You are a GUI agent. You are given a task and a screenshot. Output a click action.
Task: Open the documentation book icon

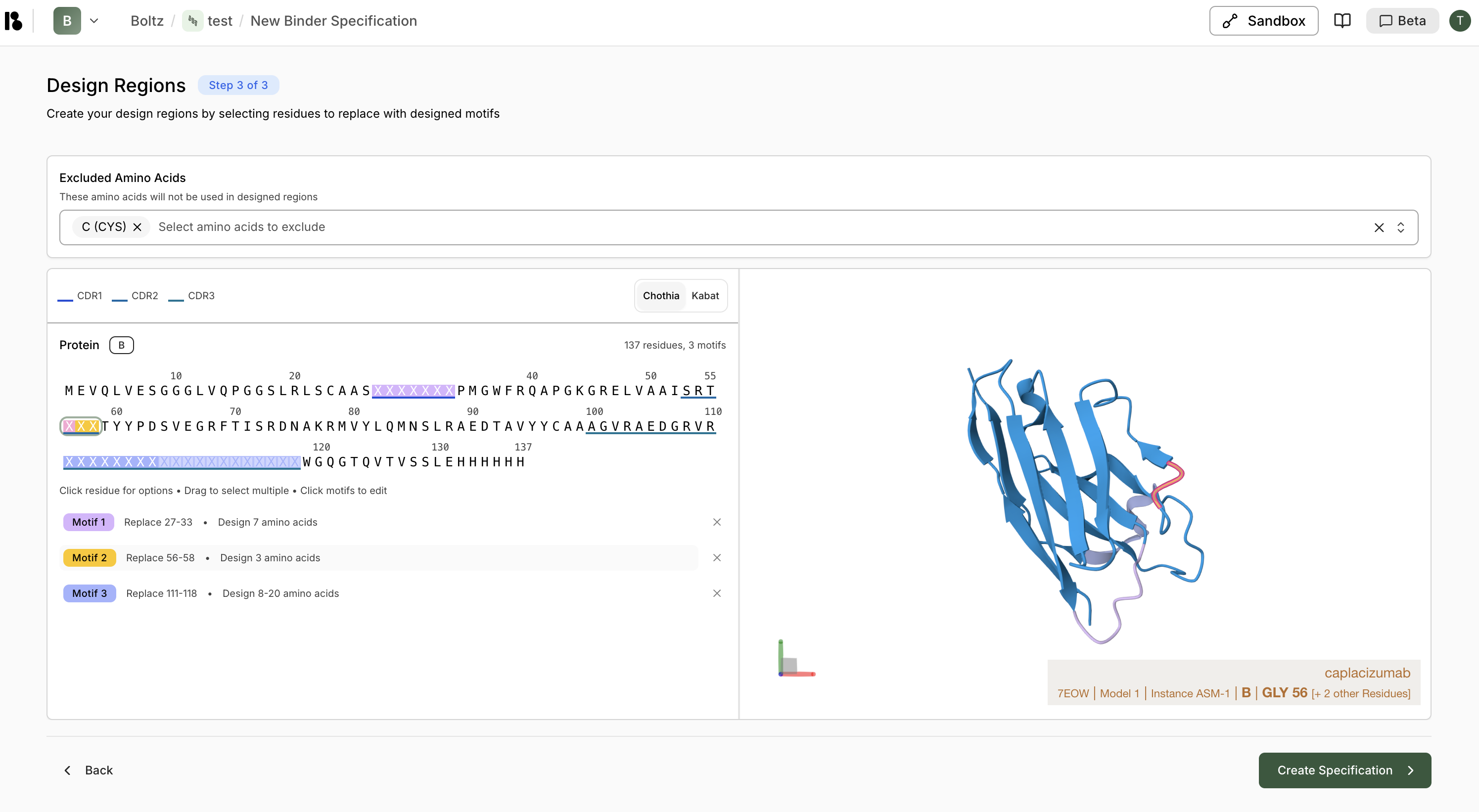pyautogui.click(x=1343, y=20)
